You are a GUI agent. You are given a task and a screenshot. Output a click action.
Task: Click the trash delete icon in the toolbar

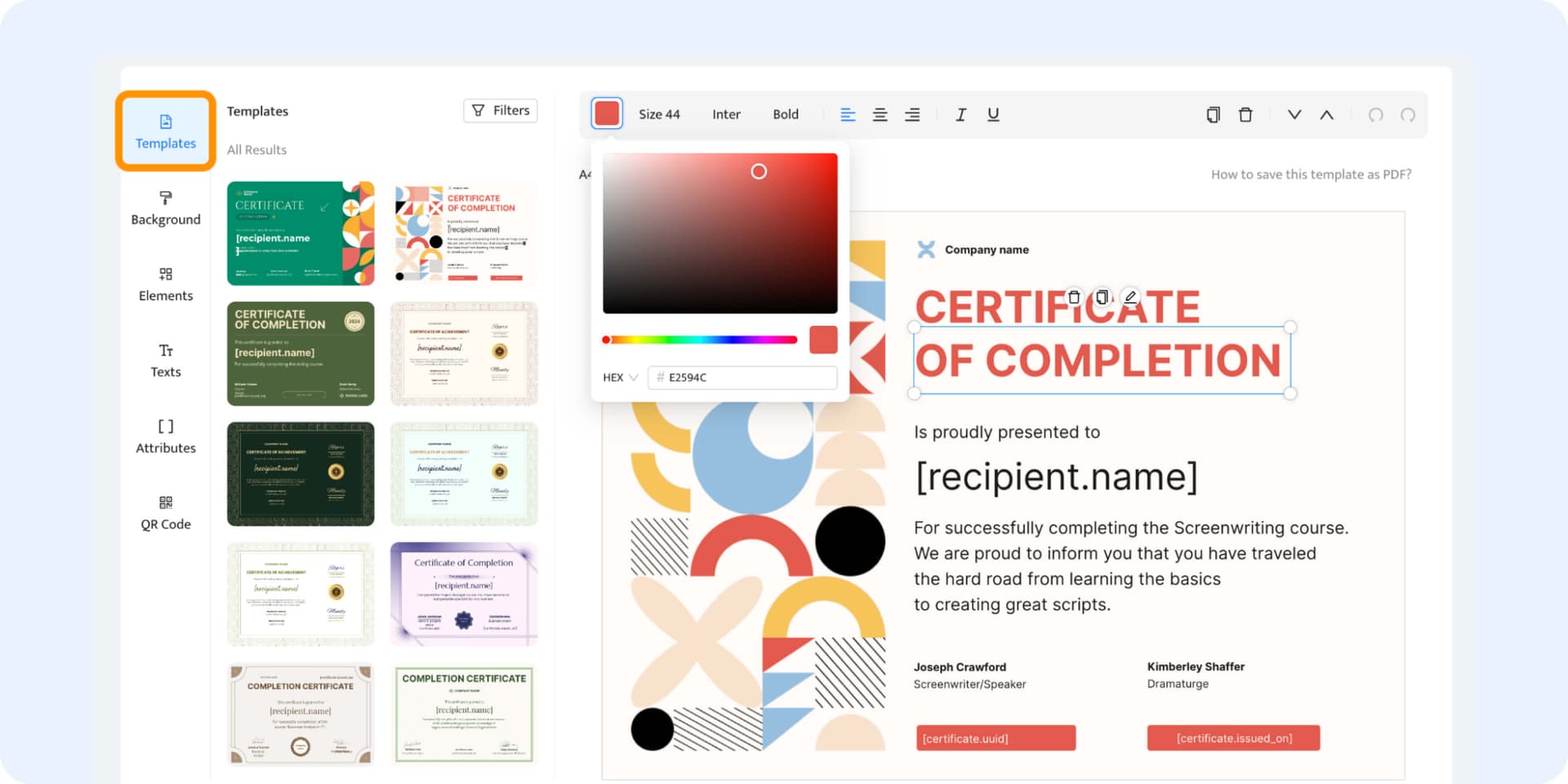tap(1245, 115)
